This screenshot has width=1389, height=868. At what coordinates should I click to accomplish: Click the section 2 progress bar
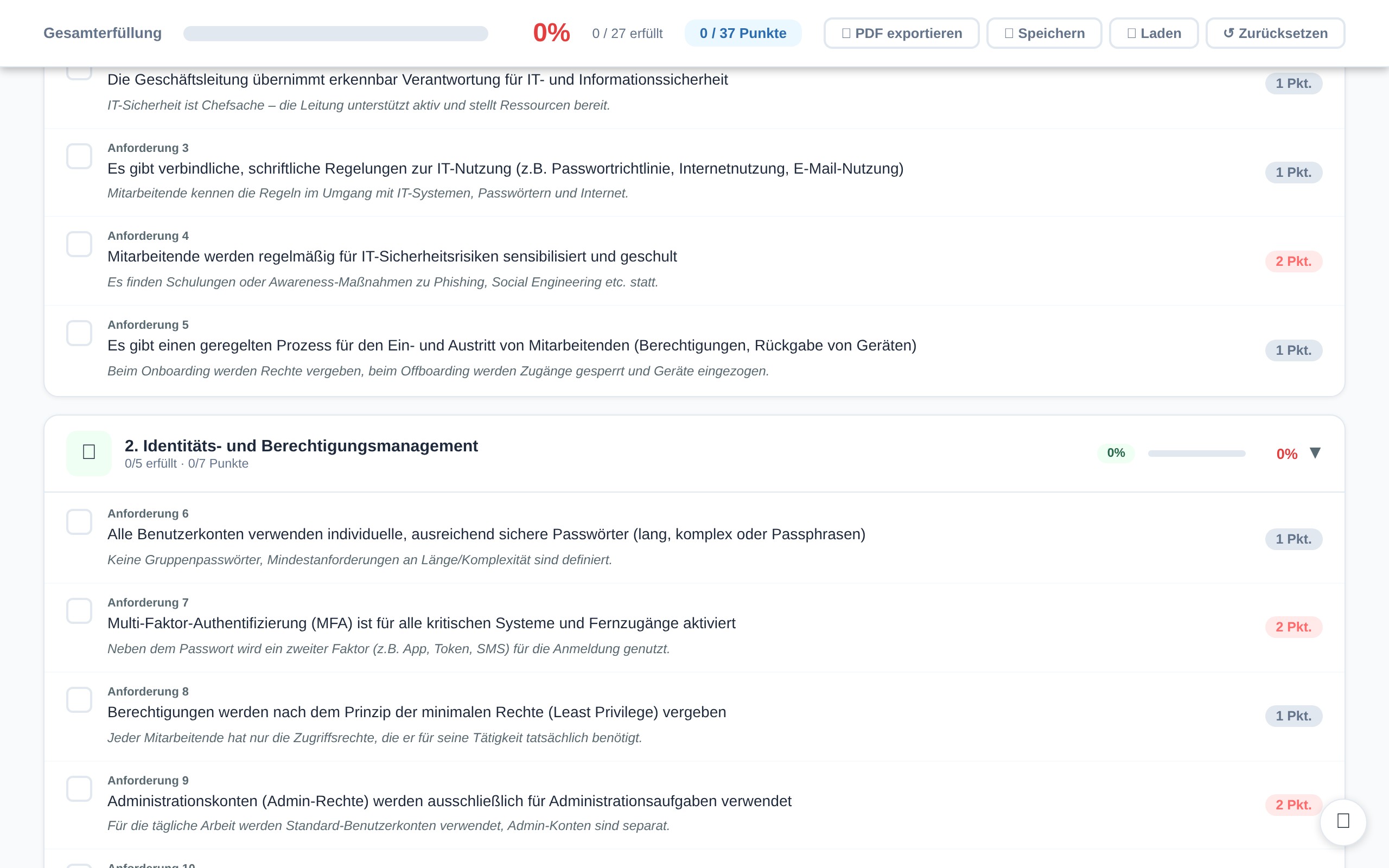[x=1196, y=454]
